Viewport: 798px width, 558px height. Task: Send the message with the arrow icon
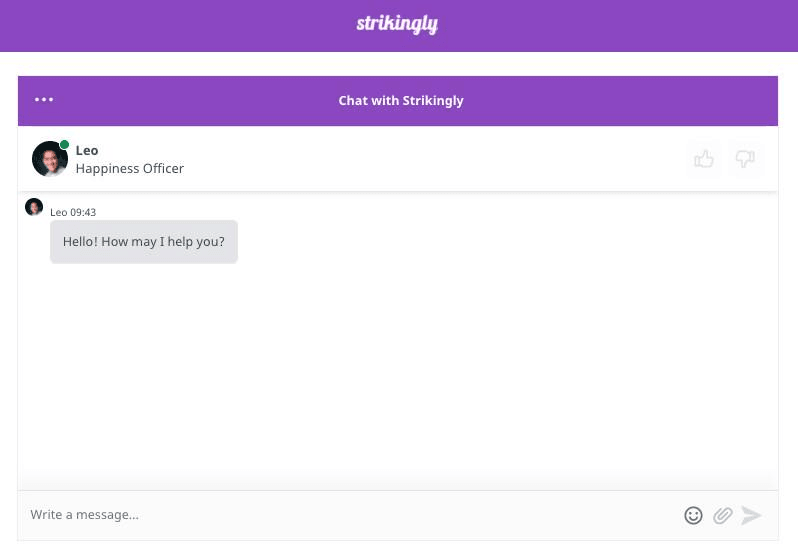pyautogui.click(x=751, y=516)
